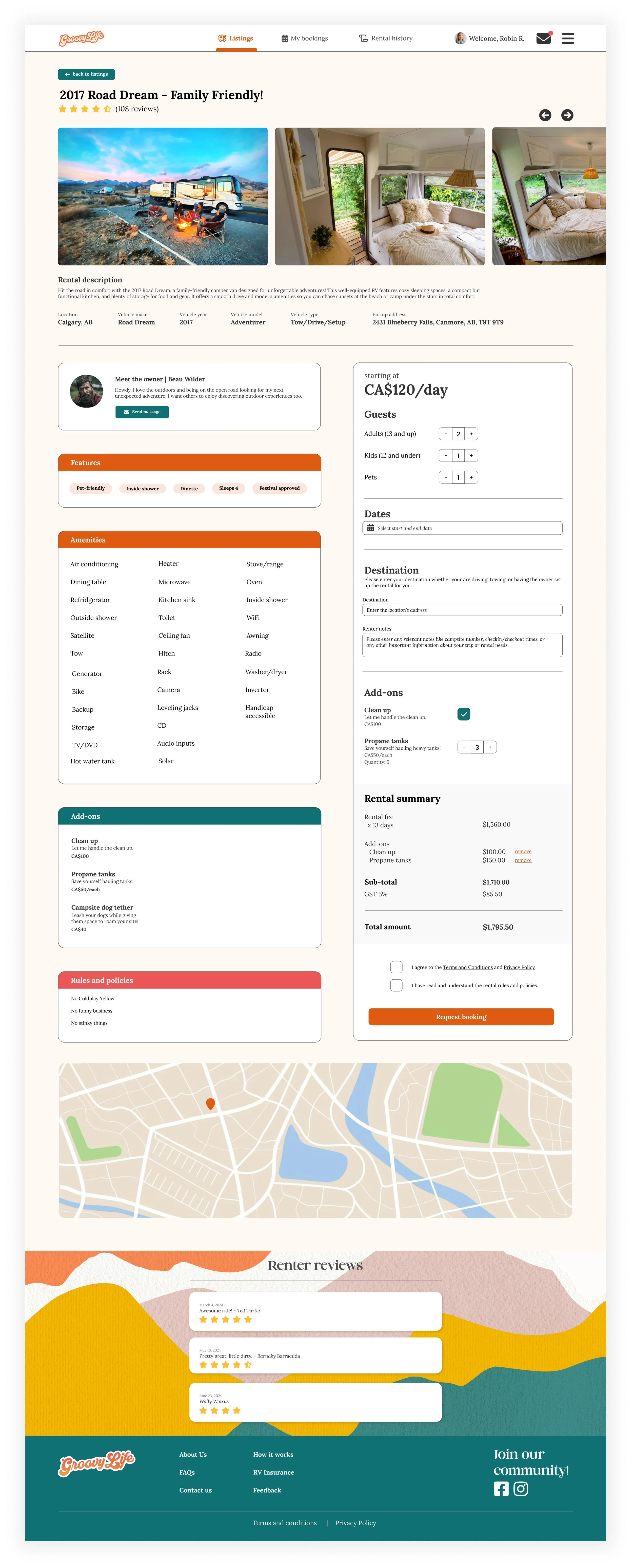Remove the Propane tanks add-on from summary
The width and height of the screenshot is (633, 1568).
coord(523,860)
